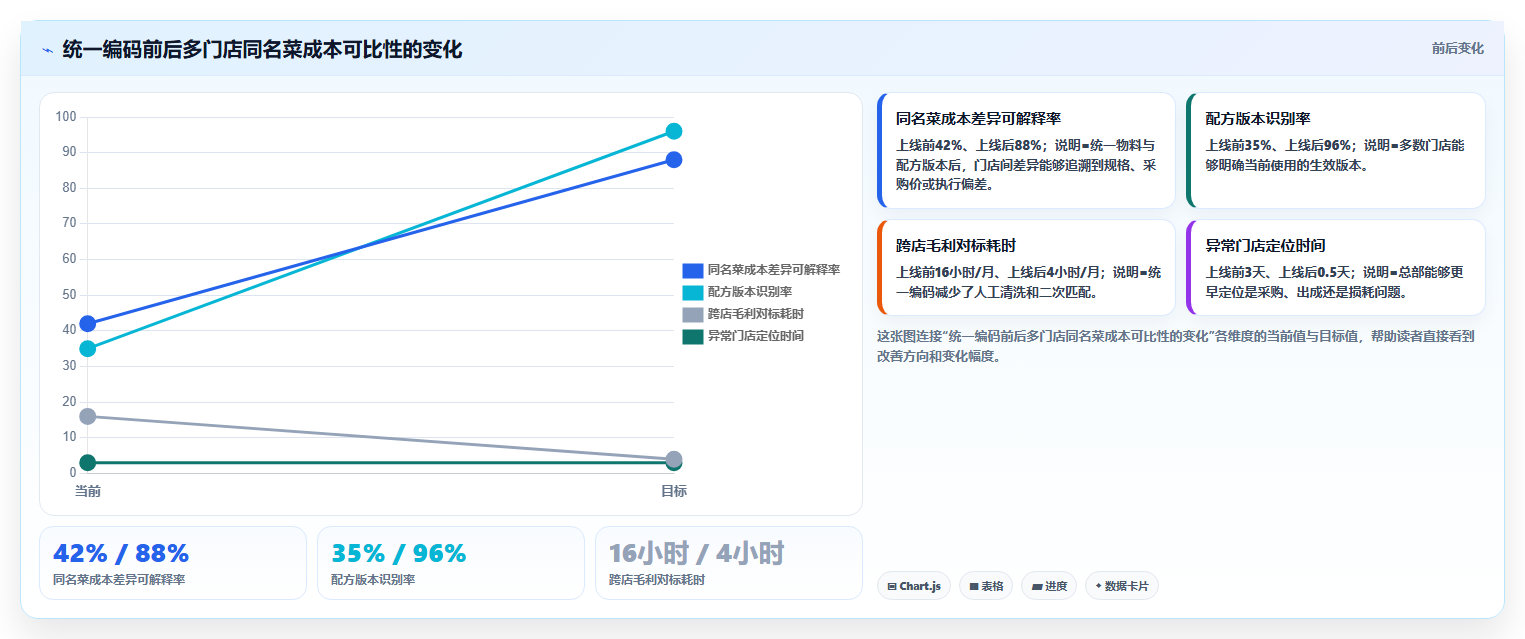Open the 配方版本识别率 info card heading
1525x639 pixels.
tap(1258, 119)
